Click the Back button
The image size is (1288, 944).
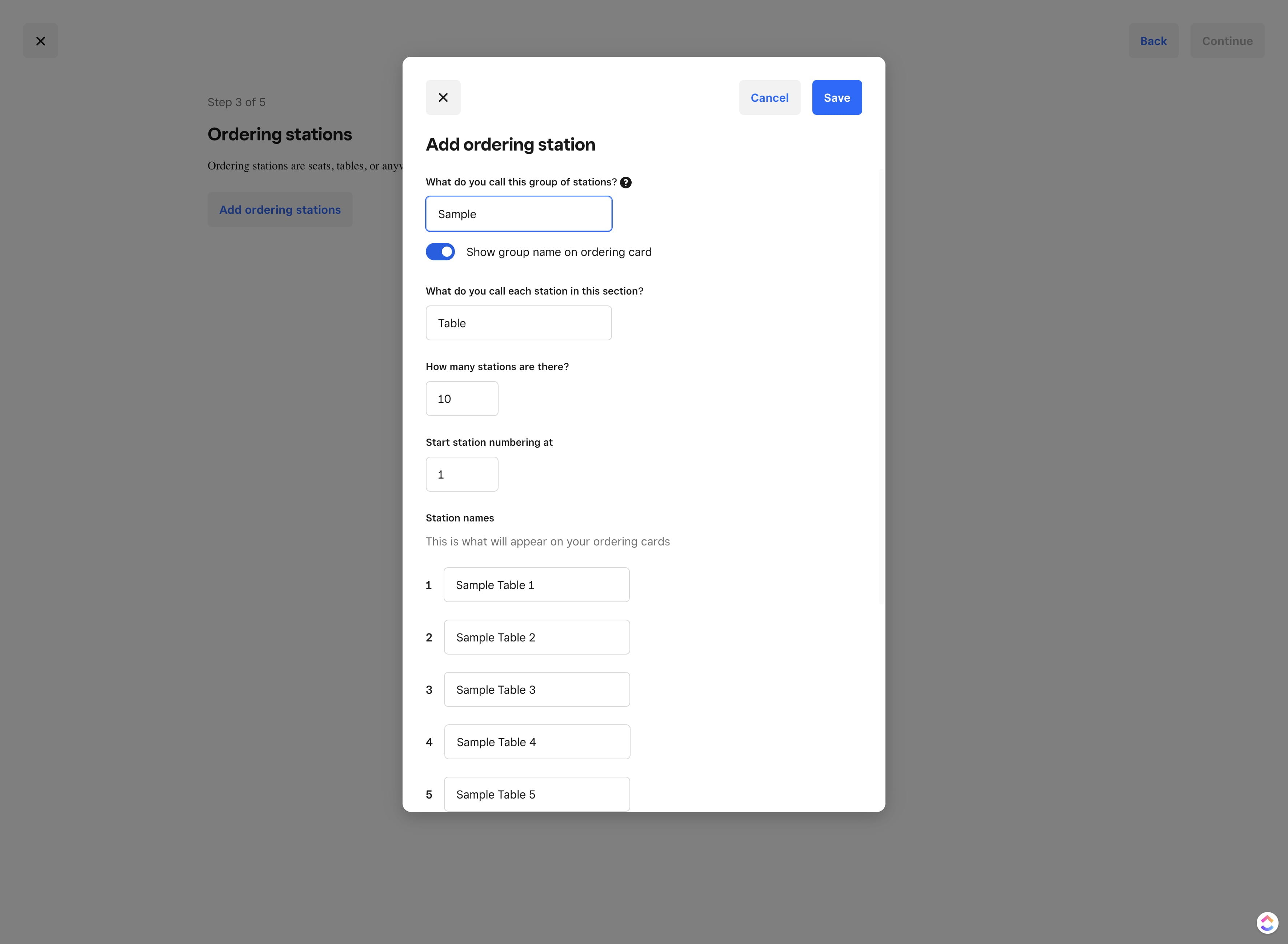tap(1153, 41)
